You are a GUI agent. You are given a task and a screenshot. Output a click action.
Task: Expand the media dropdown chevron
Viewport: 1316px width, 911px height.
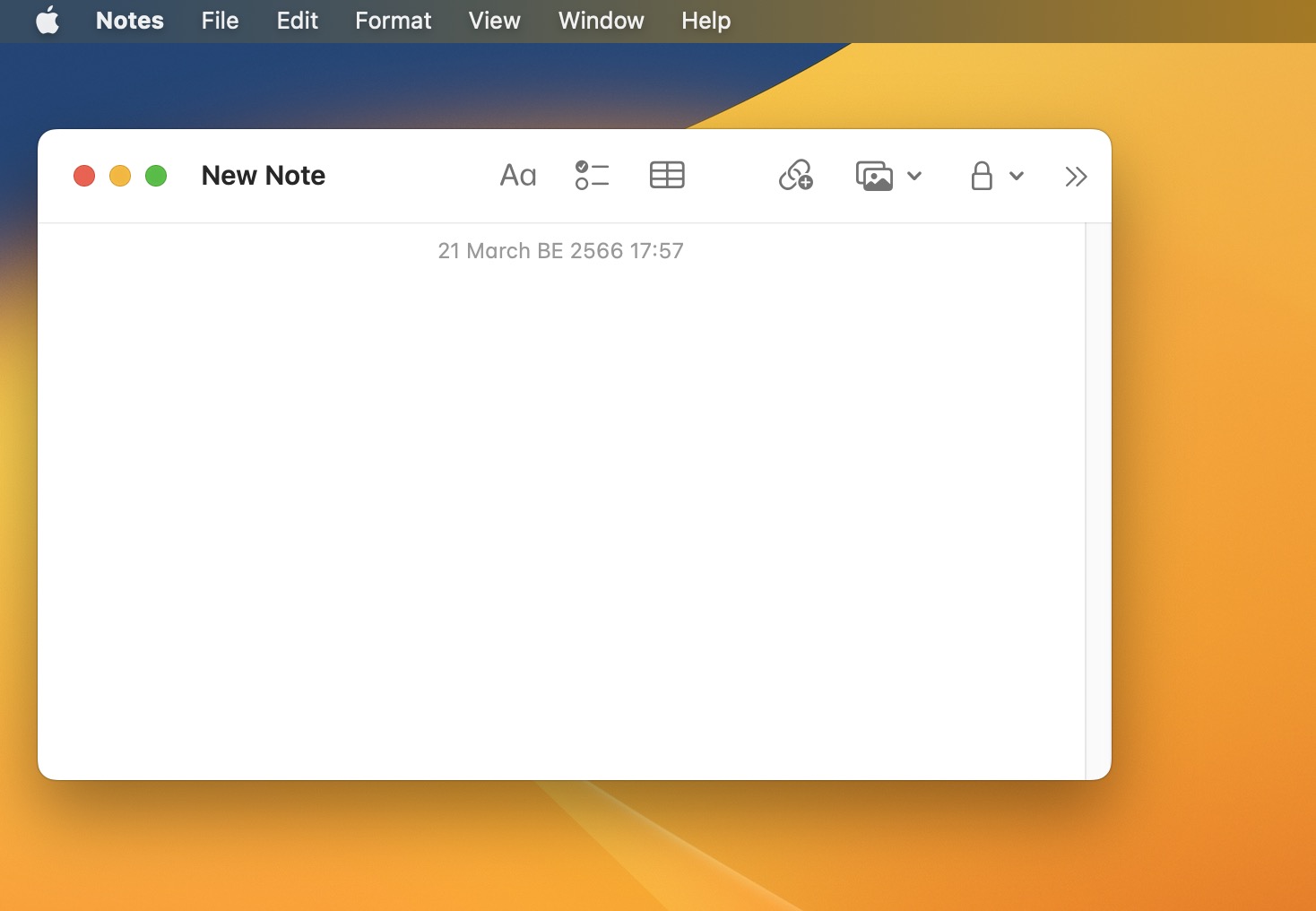coord(914,176)
